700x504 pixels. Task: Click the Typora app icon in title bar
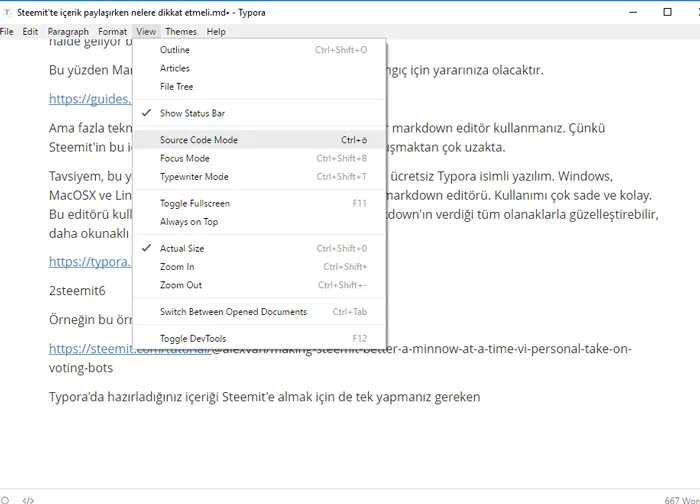pos(7,12)
